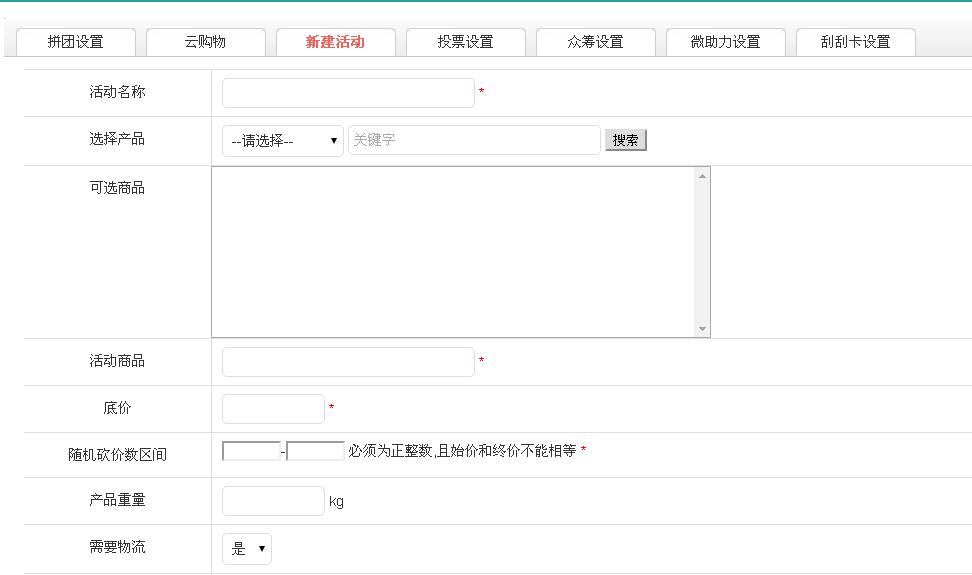
Task: Switch to the 微助力设置 tab
Action: click(x=725, y=42)
